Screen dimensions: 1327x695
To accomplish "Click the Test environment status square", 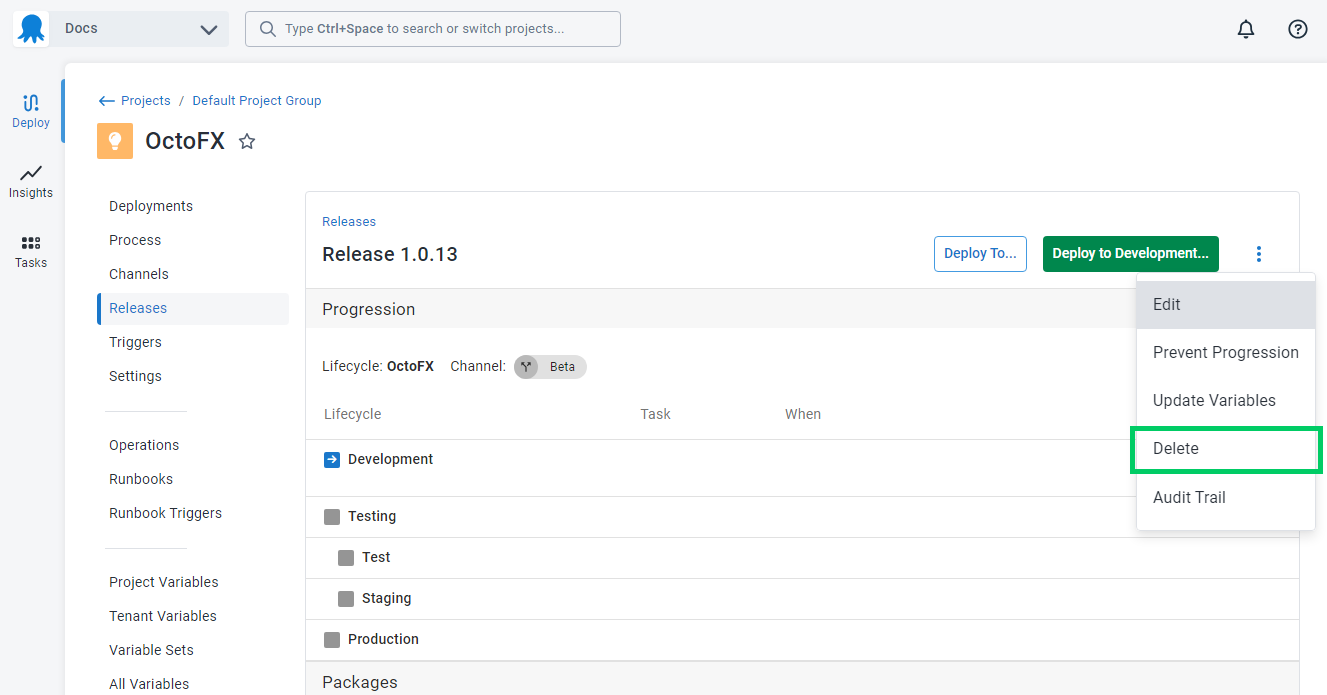I will [346, 558].
